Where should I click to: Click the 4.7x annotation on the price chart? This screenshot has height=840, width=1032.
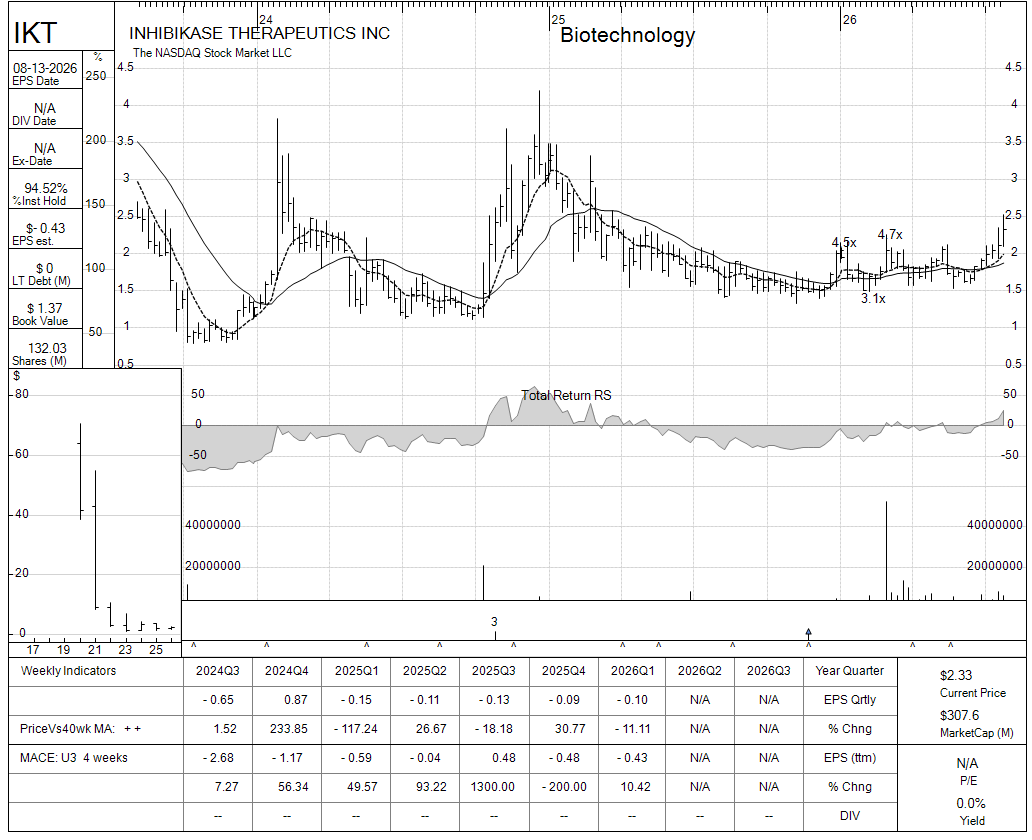[890, 234]
